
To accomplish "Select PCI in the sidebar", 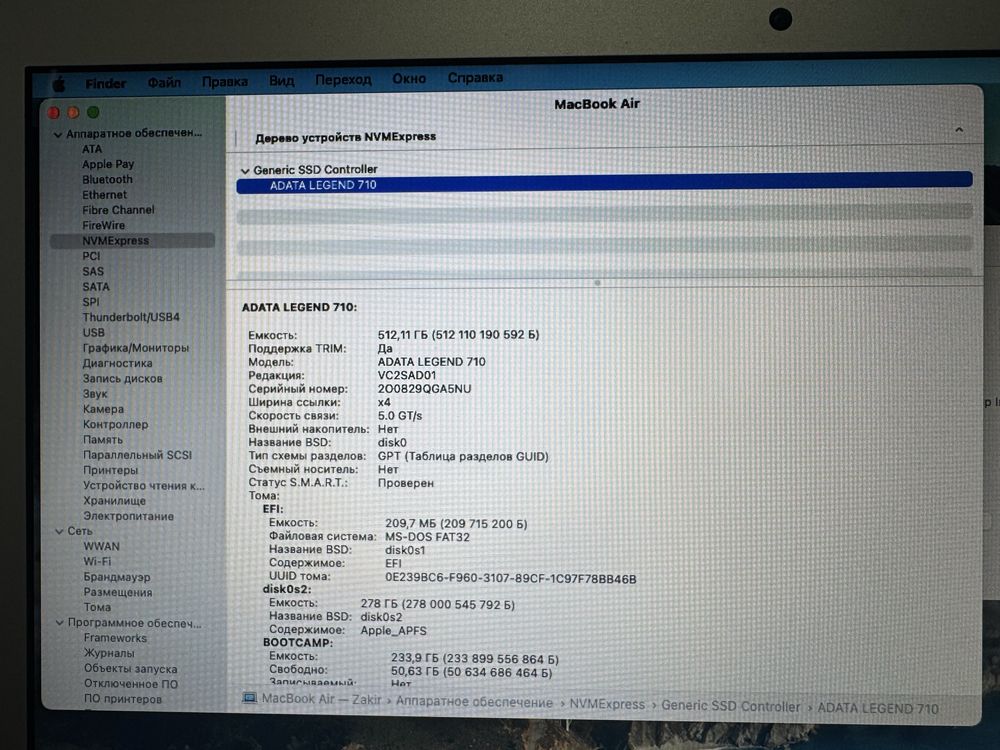I will pos(91,256).
